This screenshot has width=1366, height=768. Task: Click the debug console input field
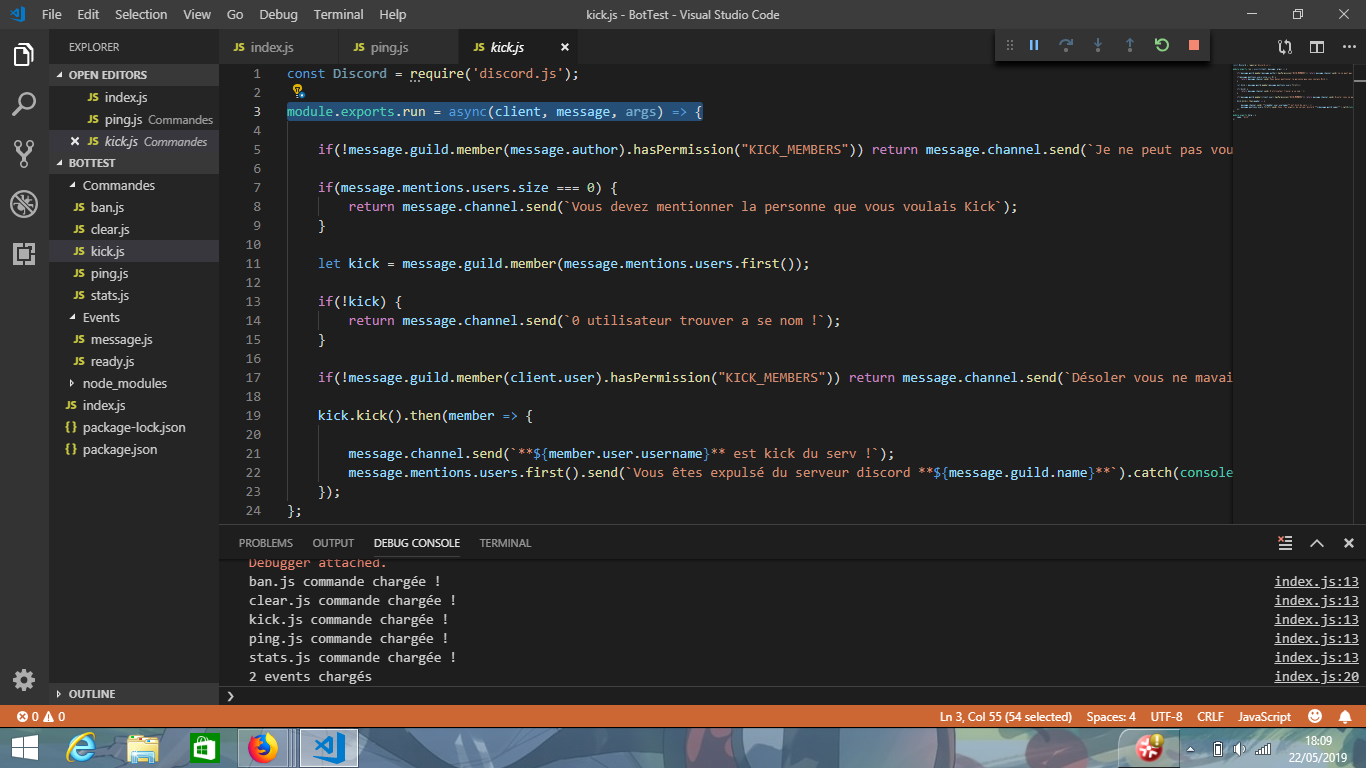pyautogui.click(x=790, y=696)
